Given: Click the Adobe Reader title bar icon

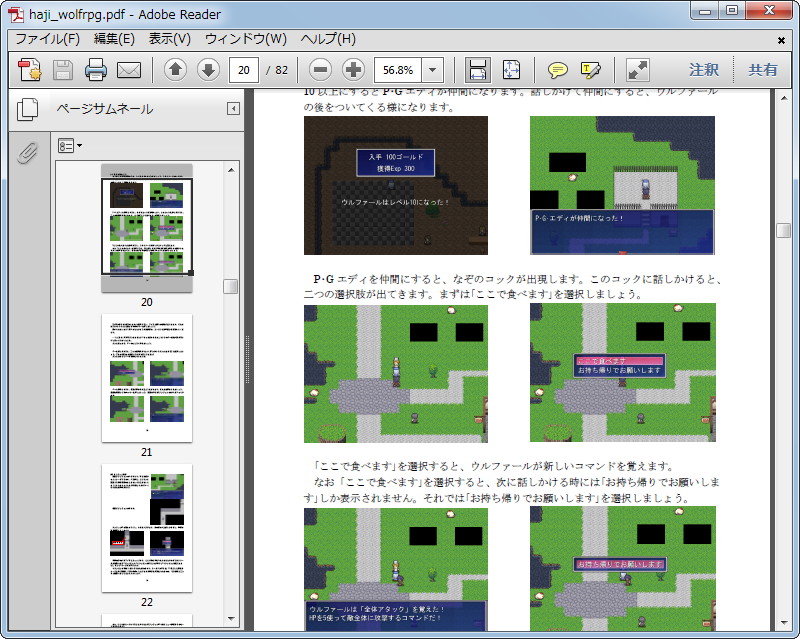Looking at the screenshot, I should click(16, 14).
